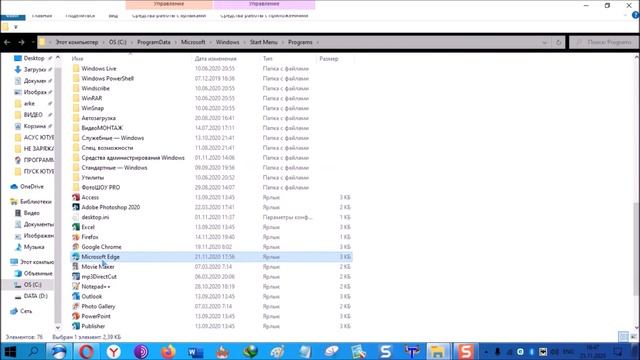Open Средства работы с приложениями tab
Viewport: 640px width, 360px height.
pyautogui.click(x=264, y=16)
